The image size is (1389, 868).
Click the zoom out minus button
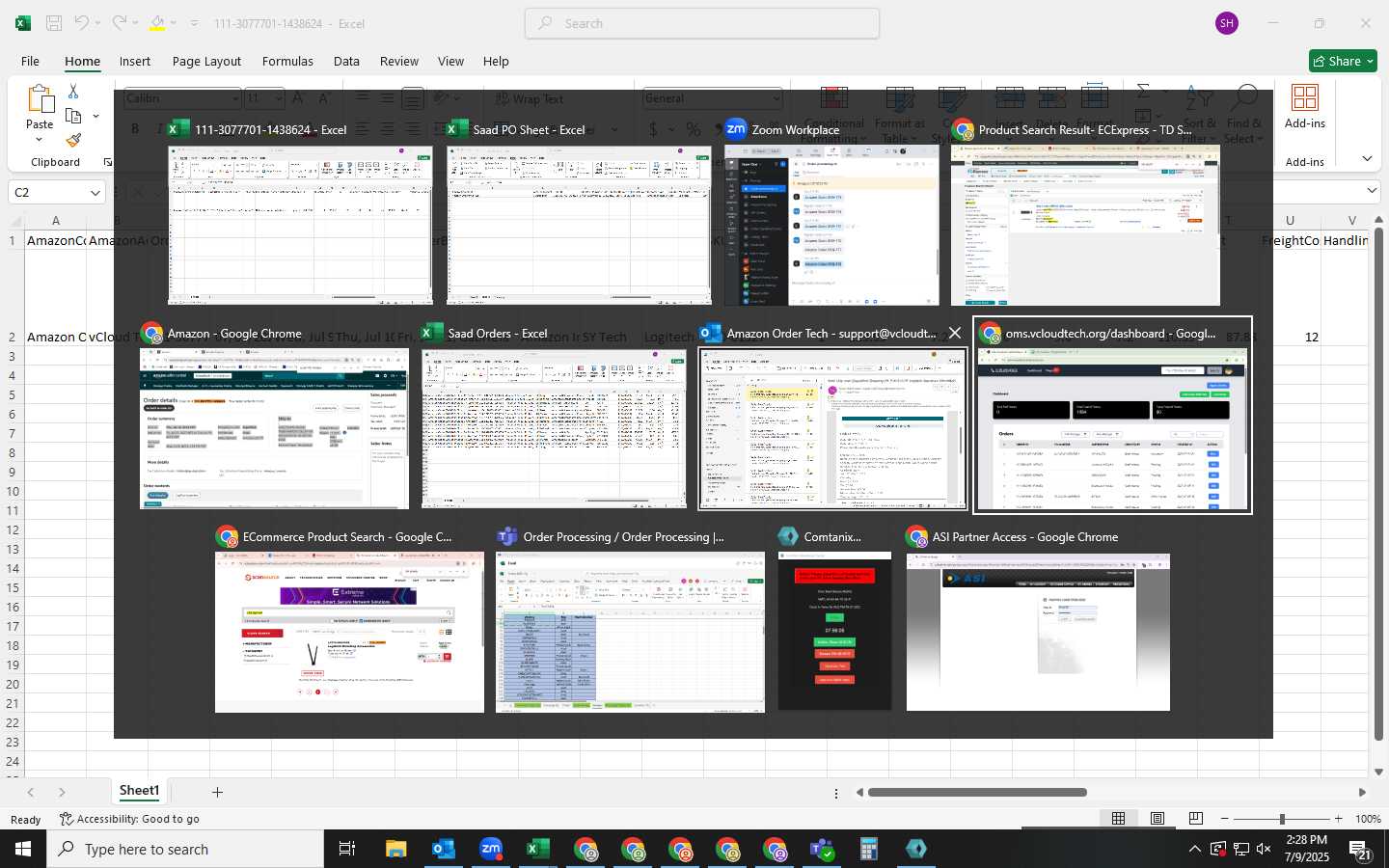coord(1224,819)
